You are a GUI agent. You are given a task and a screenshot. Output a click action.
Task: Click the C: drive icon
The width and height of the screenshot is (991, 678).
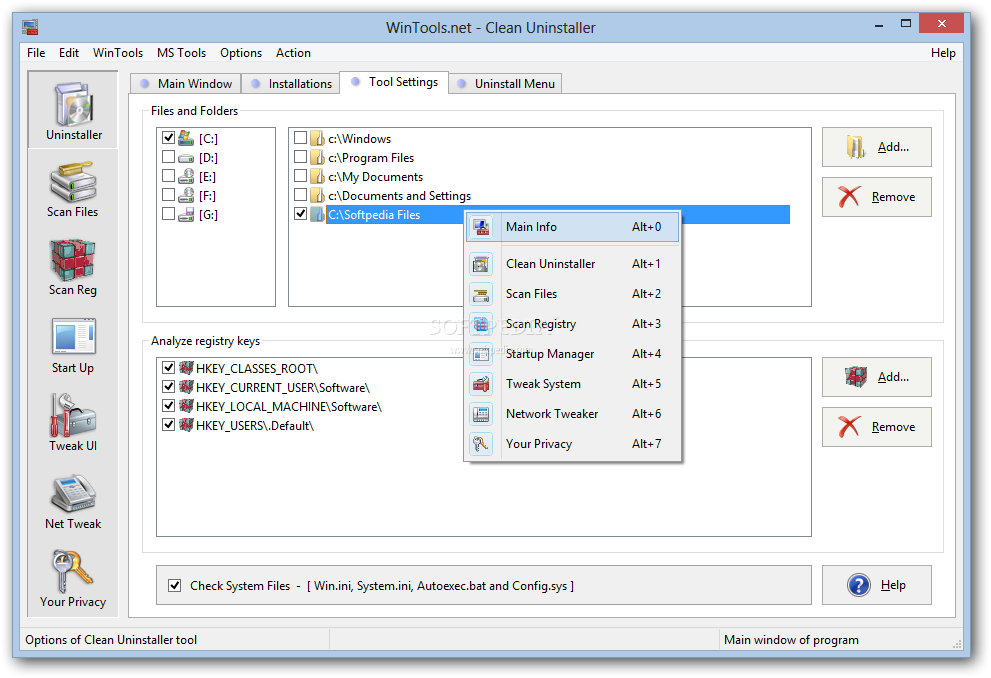pyautogui.click(x=186, y=138)
